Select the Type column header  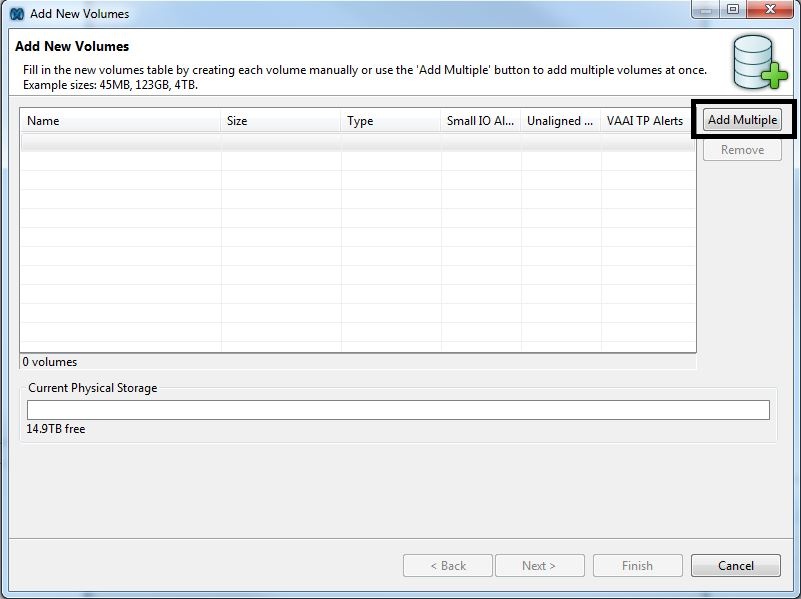pos(390,121)
